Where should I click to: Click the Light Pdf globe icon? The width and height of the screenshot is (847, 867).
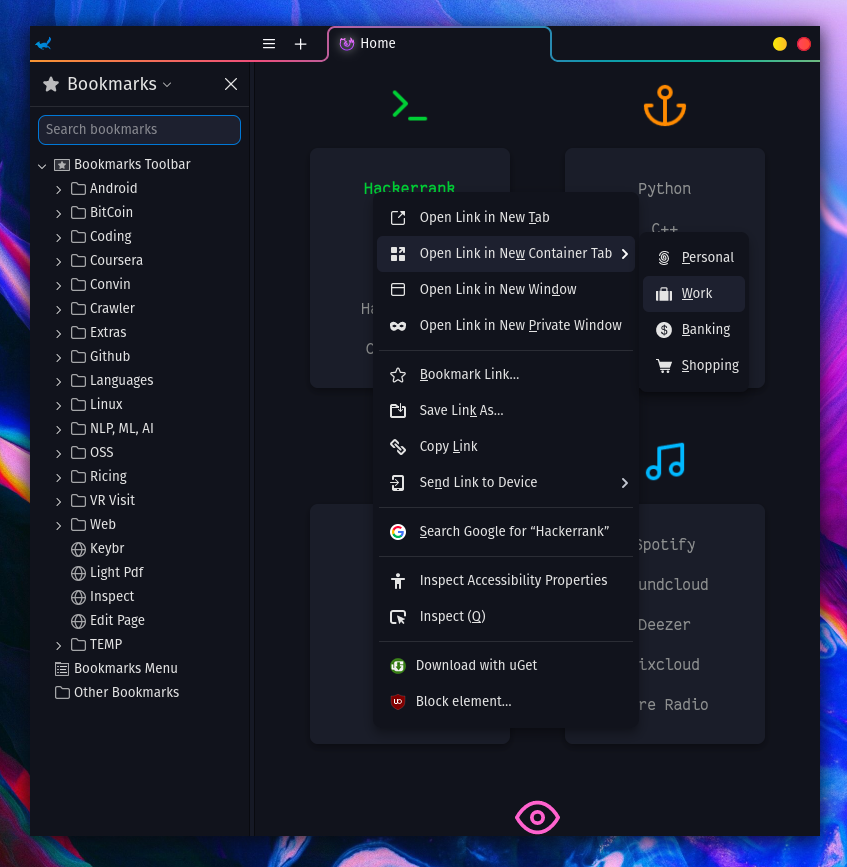pos(78,573)
